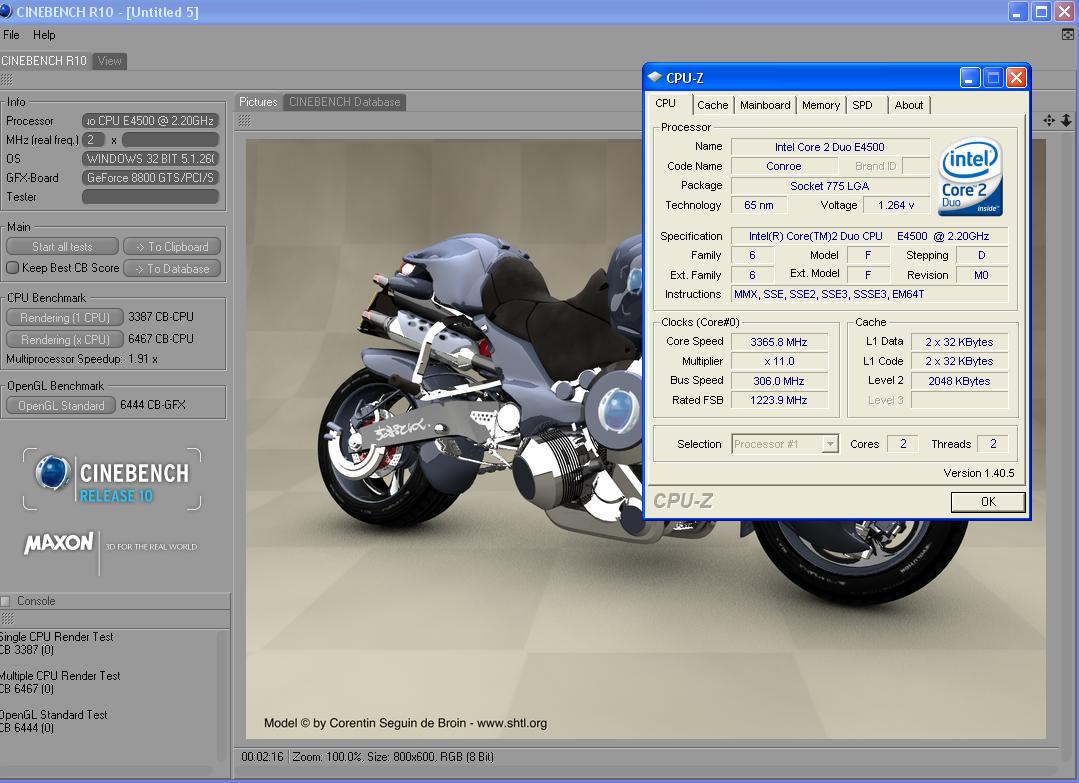1079x783 pixels.
Task: Click the Instructions list MMX, SSE, SSE2
Action: [x=870, y=294]
